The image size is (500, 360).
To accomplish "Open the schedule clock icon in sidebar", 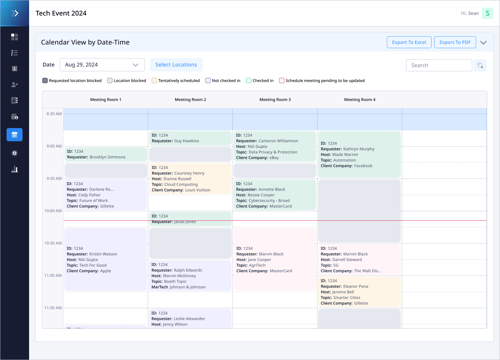I will tap(14, 117).
